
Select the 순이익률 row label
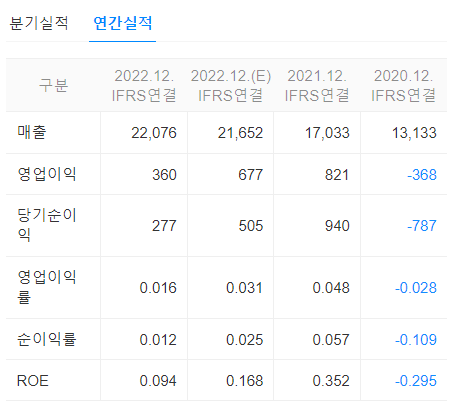point(47,339)
